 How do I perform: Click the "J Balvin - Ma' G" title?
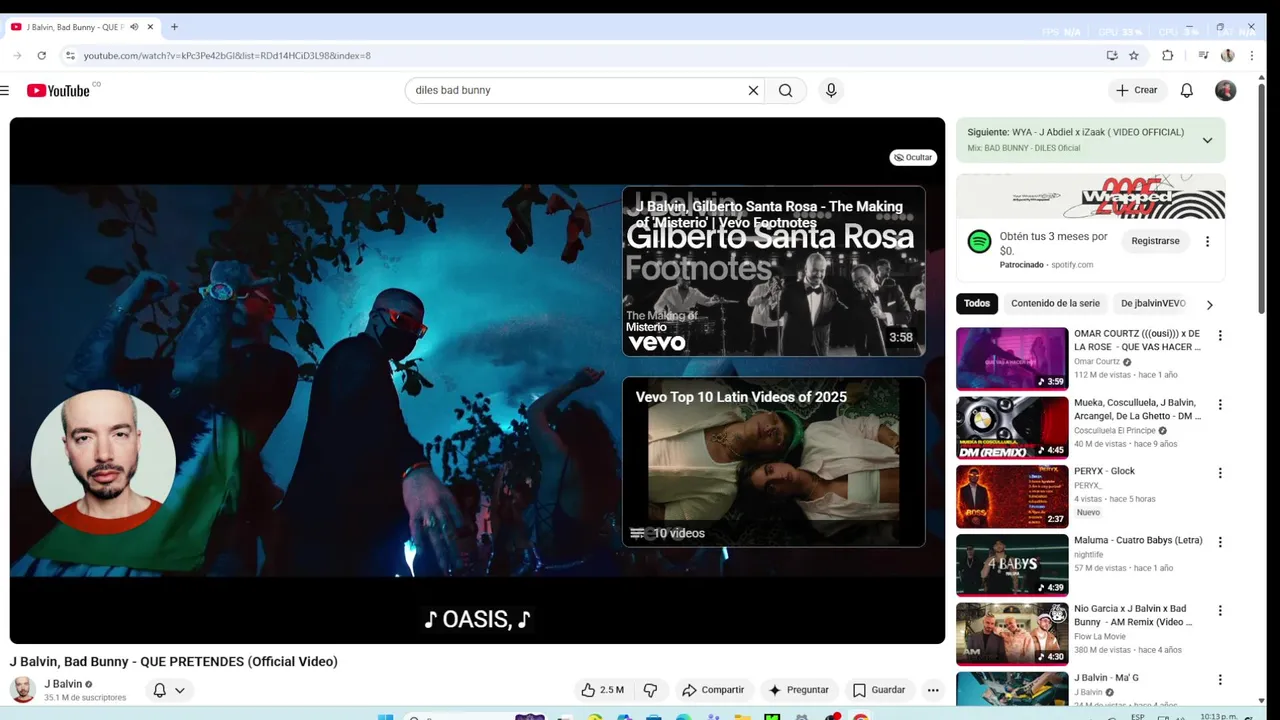pos(1106,678)
